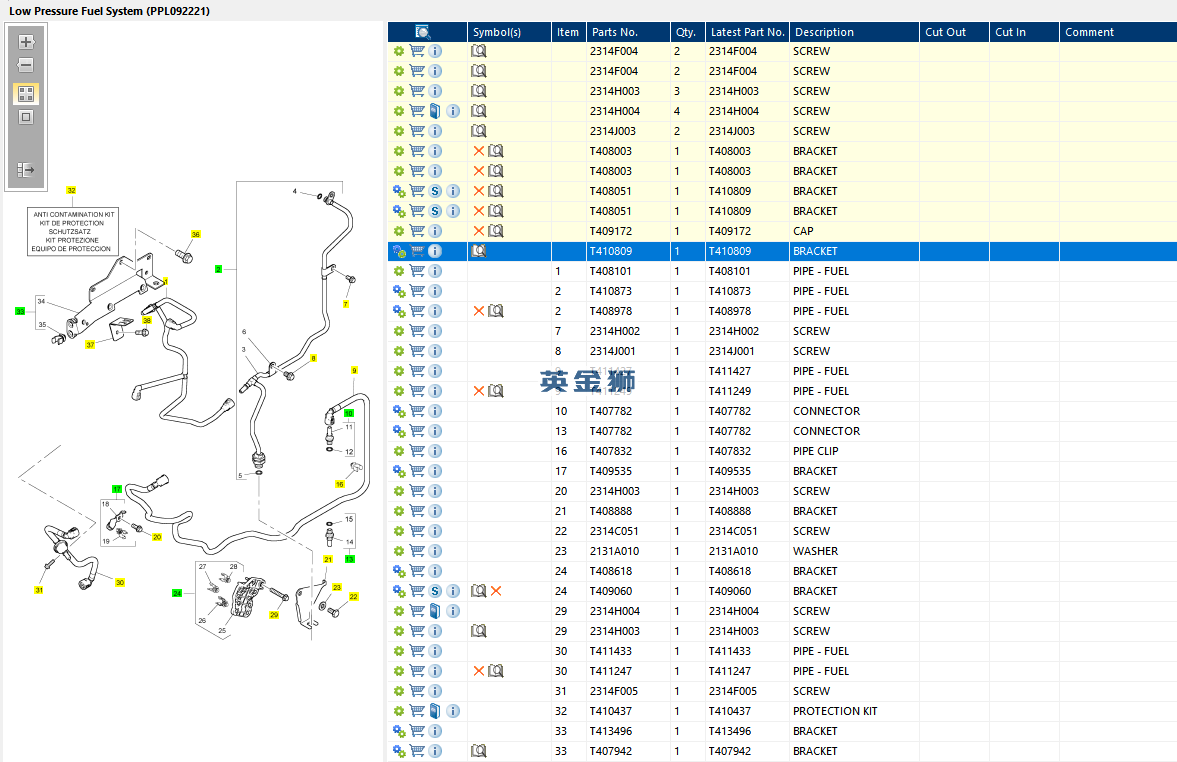1177x762 pixels.
Task: Add T413496 BRACKET to cart
Action: pyautogui.click(x=417, y=731)
